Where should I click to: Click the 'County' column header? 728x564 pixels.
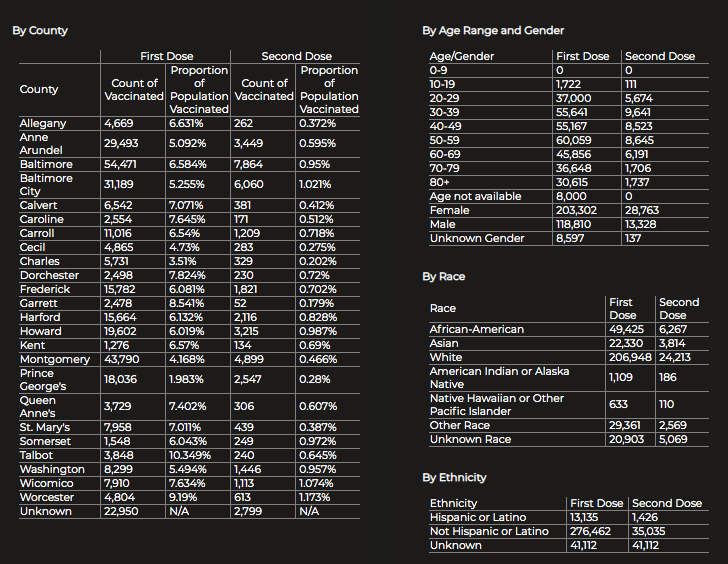(39, 90)
